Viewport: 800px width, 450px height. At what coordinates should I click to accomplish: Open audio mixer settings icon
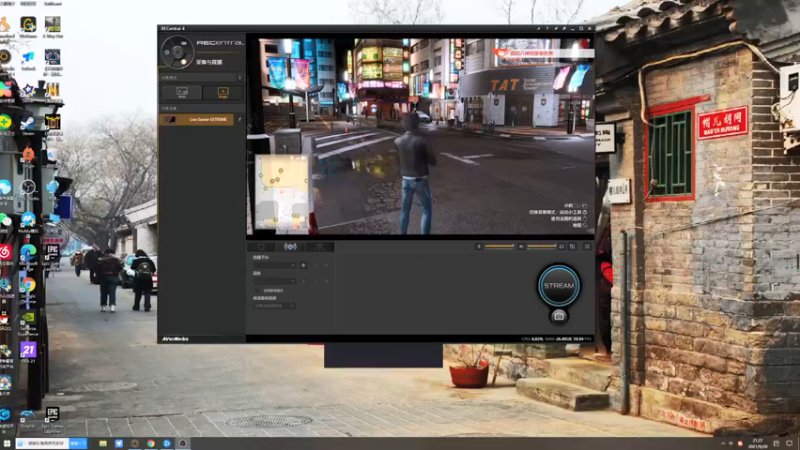tap(572, 246)
